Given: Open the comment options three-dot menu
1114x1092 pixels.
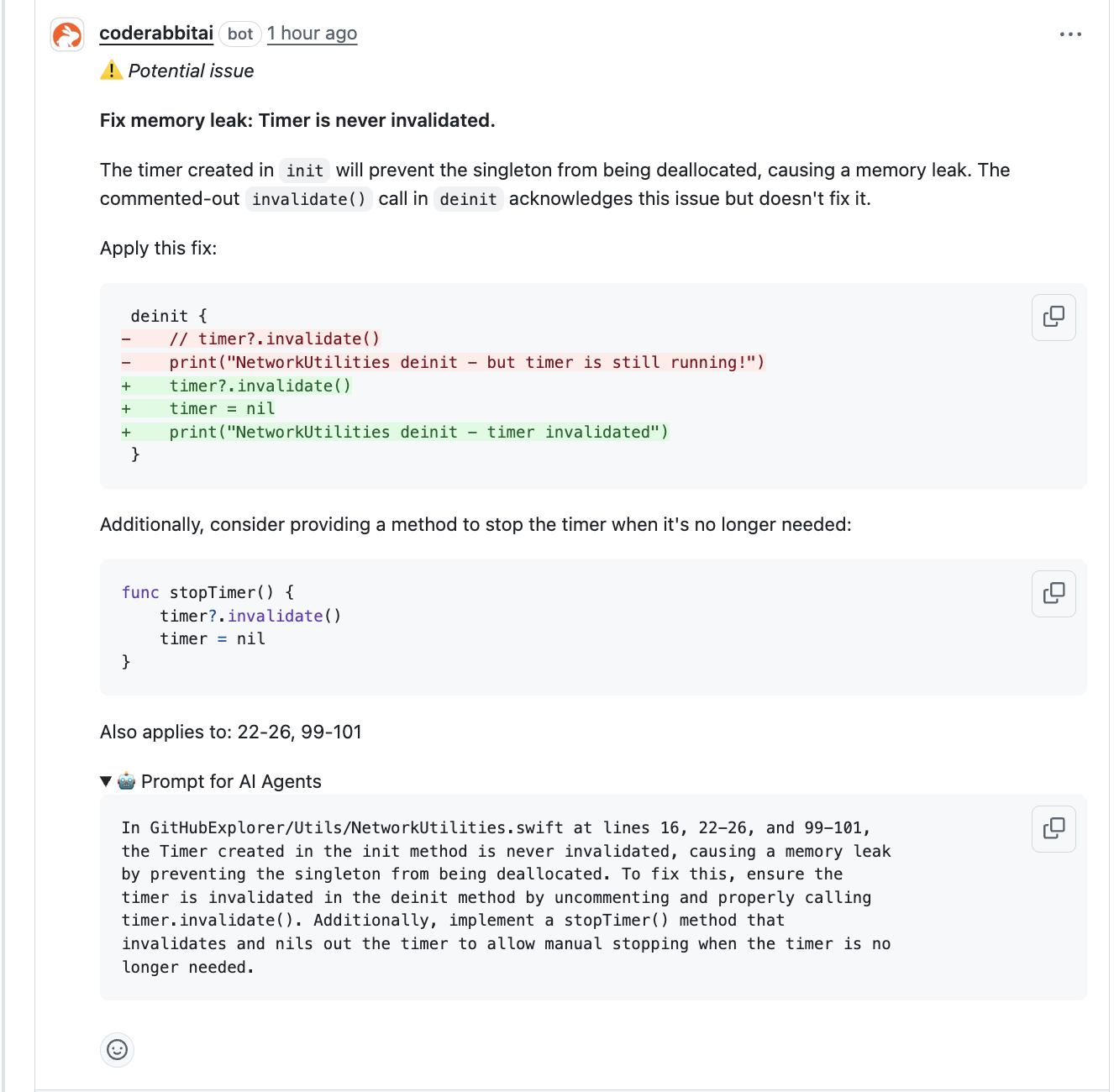Looking at the screenshot, I should 1070,34.
